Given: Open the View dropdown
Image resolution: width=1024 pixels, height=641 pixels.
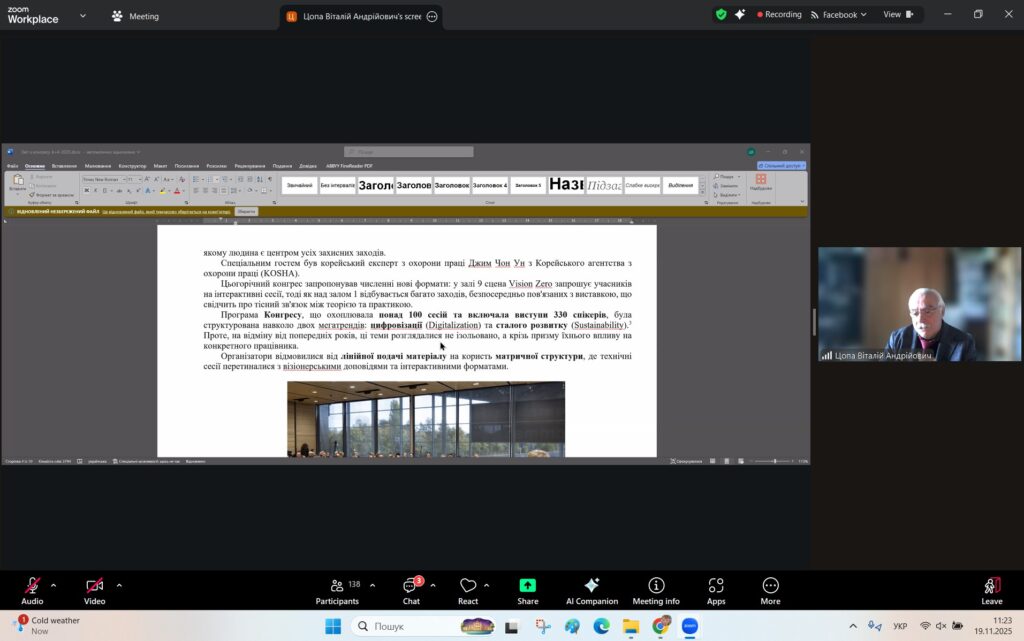Looking at the screenshot, I should pos(897,15).
